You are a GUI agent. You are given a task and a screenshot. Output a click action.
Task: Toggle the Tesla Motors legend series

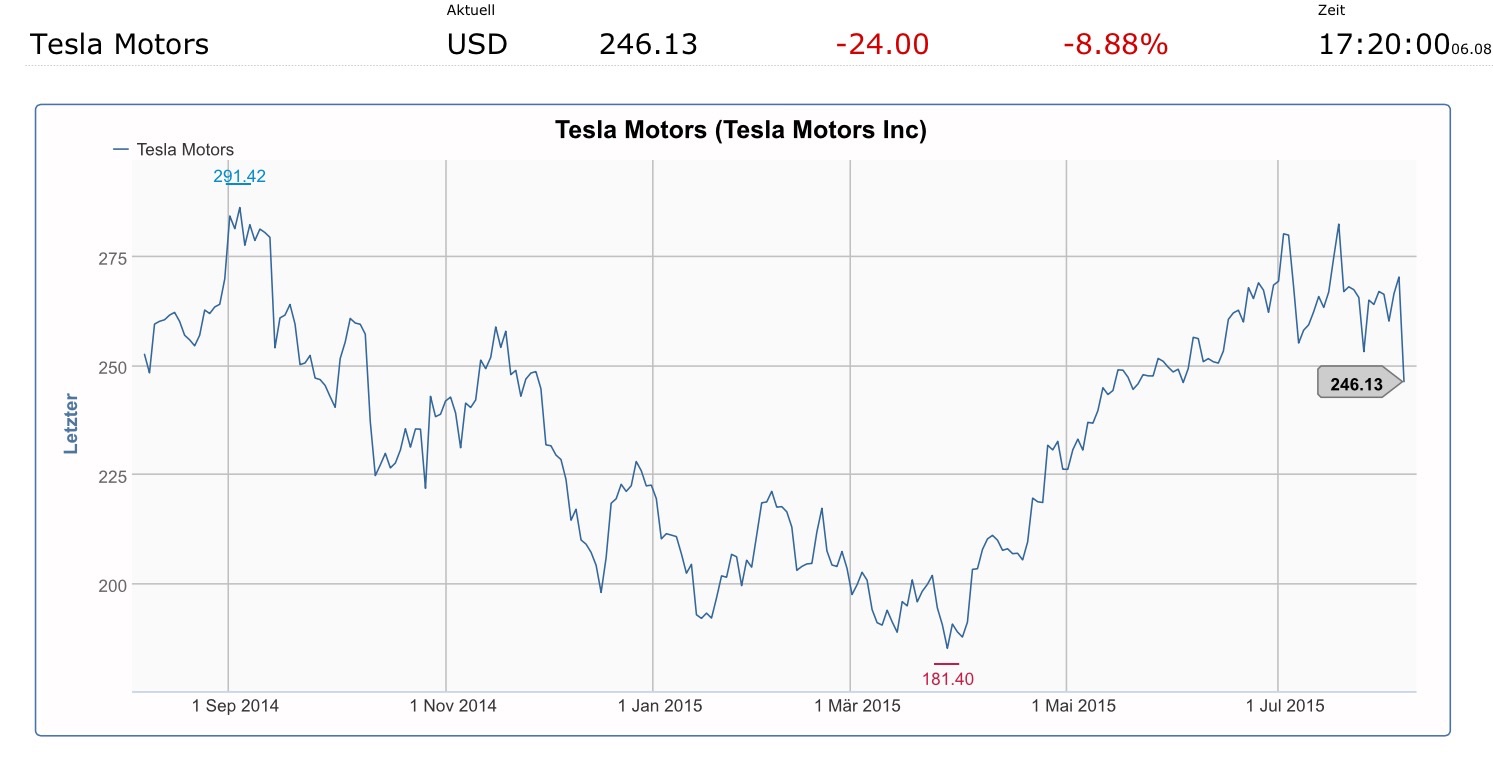(184, 150)
